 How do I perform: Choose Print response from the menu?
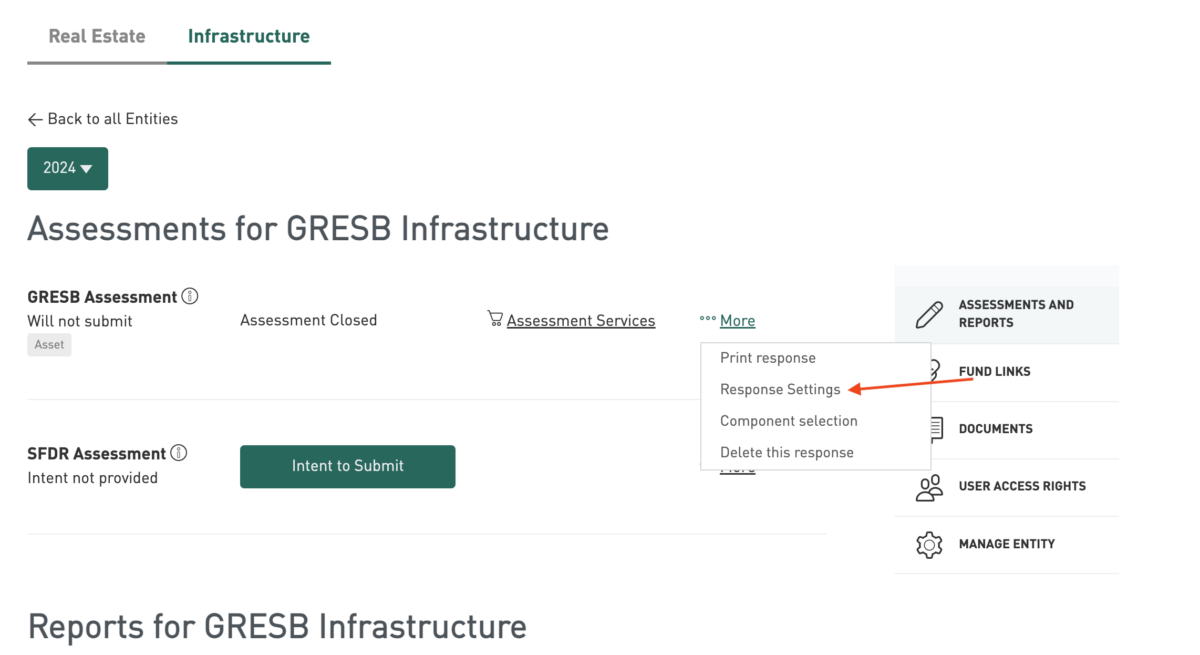pos(768,358)
